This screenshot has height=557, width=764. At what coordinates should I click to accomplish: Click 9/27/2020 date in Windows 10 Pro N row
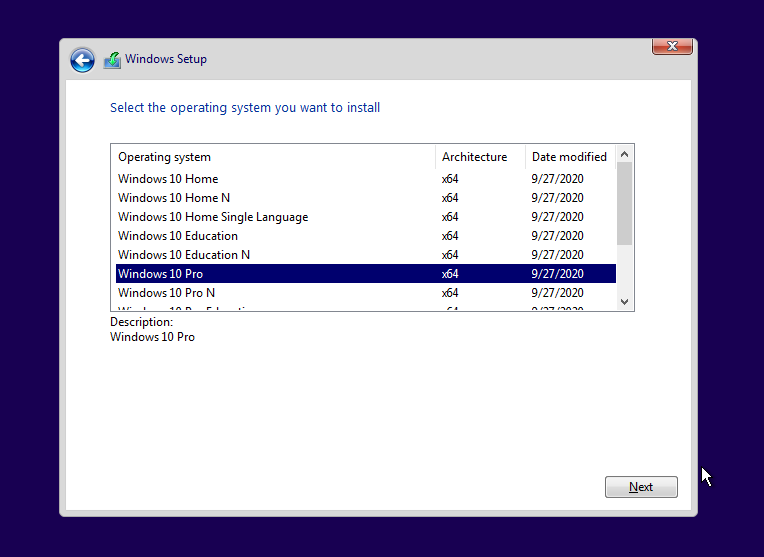coord(557,293)
